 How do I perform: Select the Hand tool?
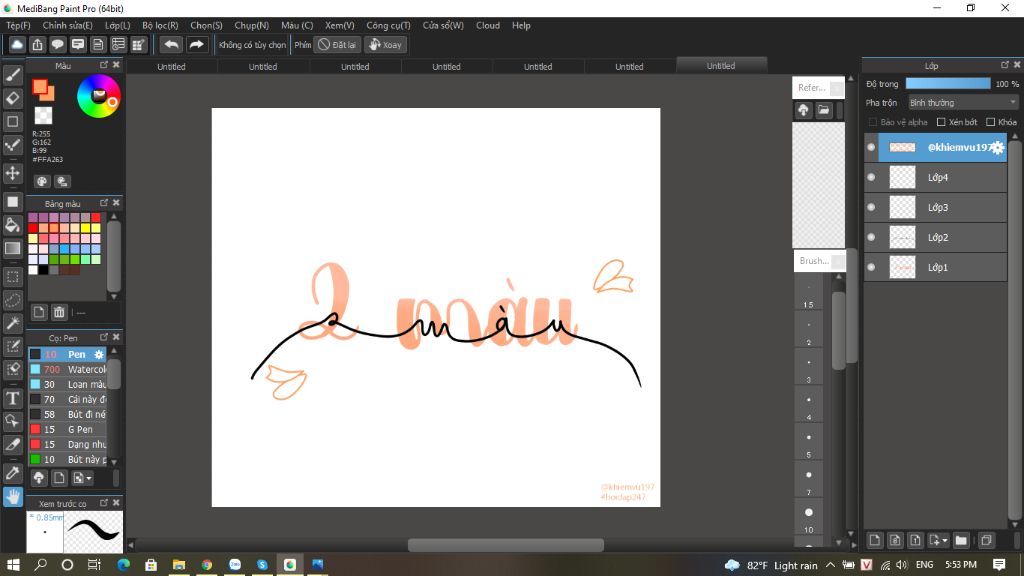click(x=12, y=497)
